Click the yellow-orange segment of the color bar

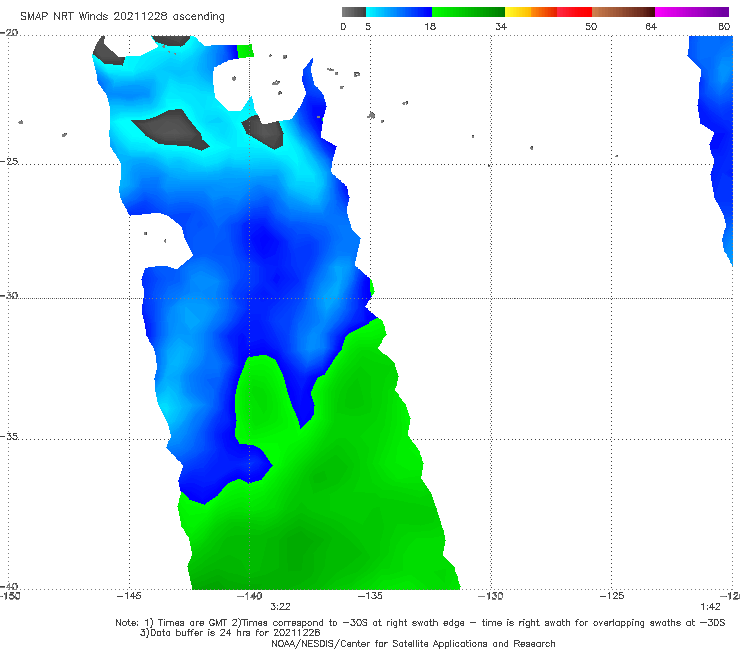point(531,12)
